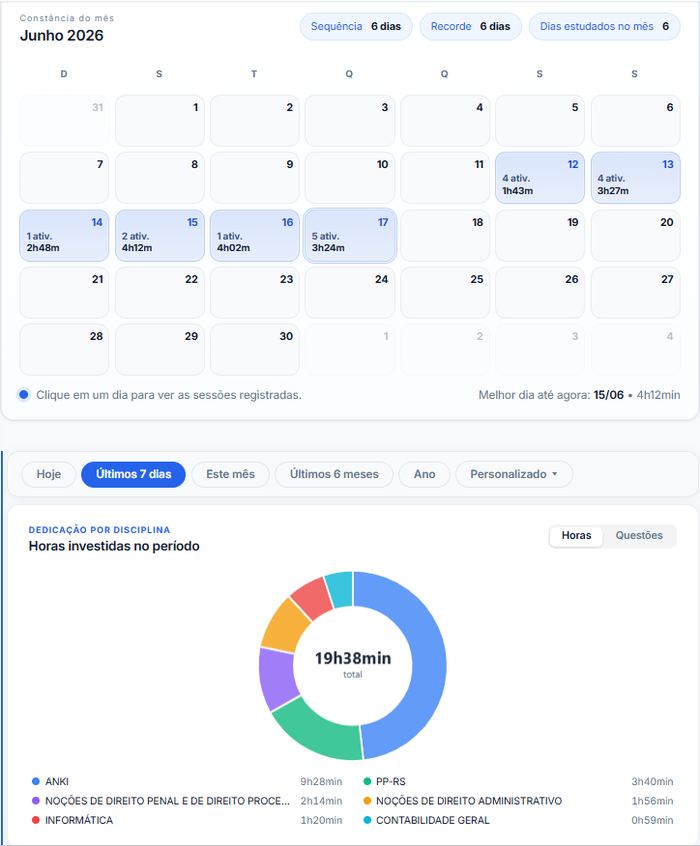
Task: Click the Sequência 6 dias badge
Action: pos(356,26)
